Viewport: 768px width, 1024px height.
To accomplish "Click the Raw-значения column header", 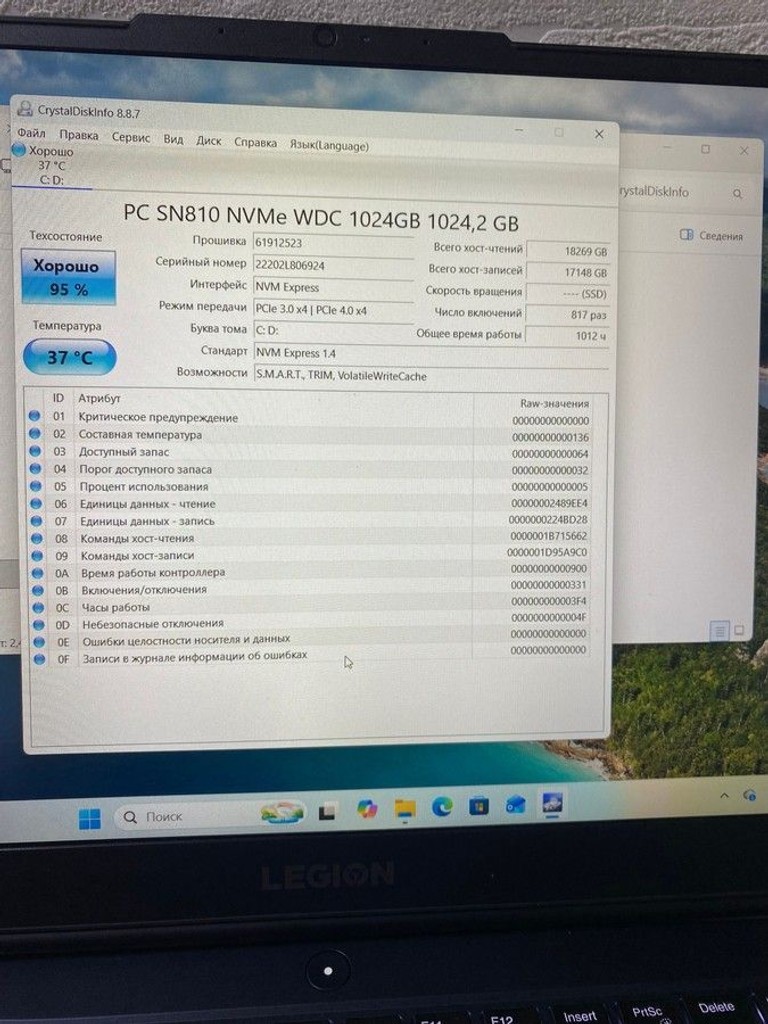I will [x=554, y=404].
